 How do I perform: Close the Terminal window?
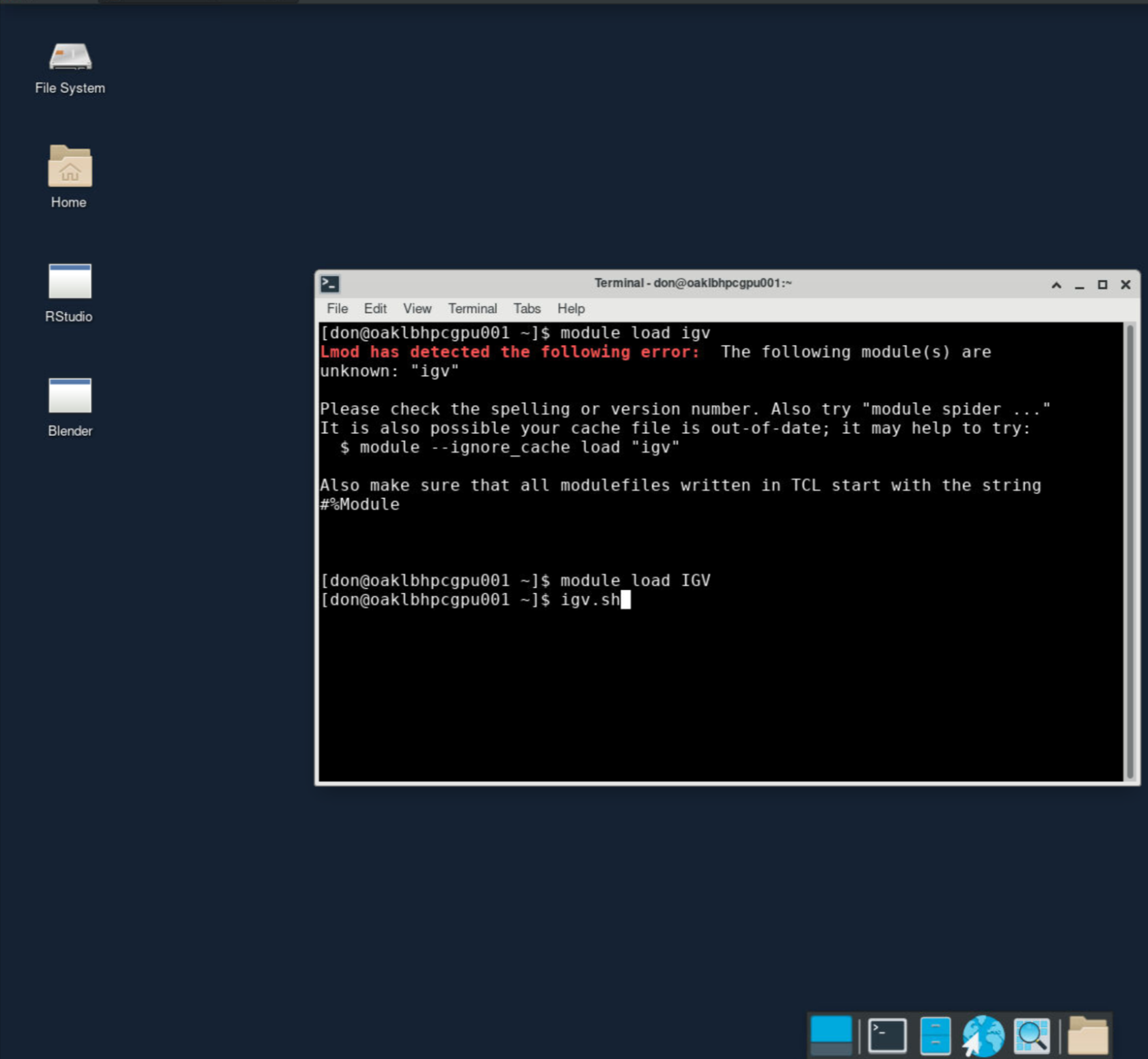coord(1125,285)
